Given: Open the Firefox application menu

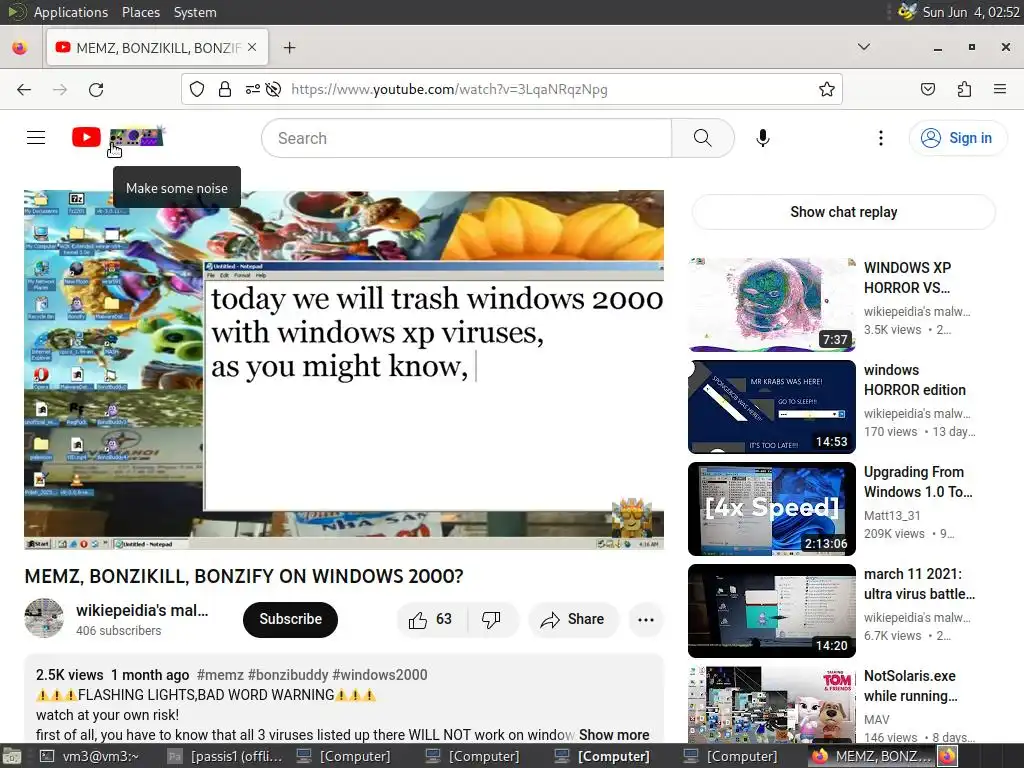Looking at the screenshot, I should [999, 89].
